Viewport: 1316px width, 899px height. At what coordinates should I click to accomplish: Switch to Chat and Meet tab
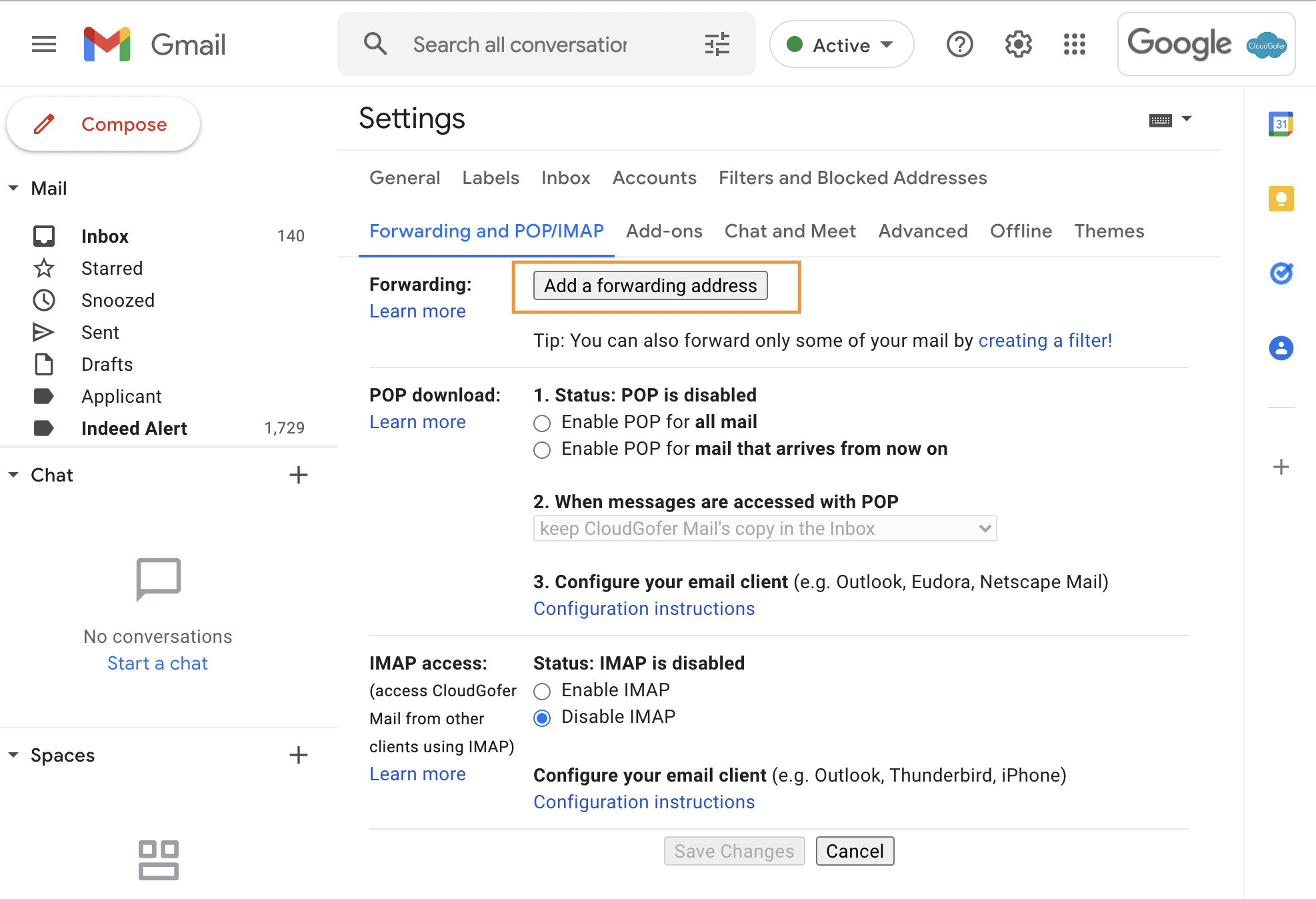click(790, 231)
